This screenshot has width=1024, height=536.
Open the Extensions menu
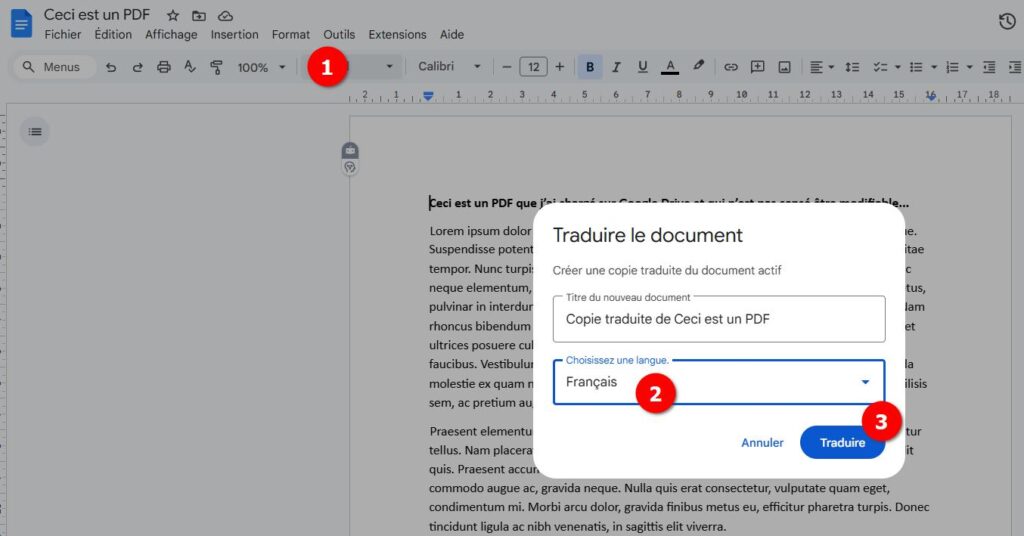397,35
